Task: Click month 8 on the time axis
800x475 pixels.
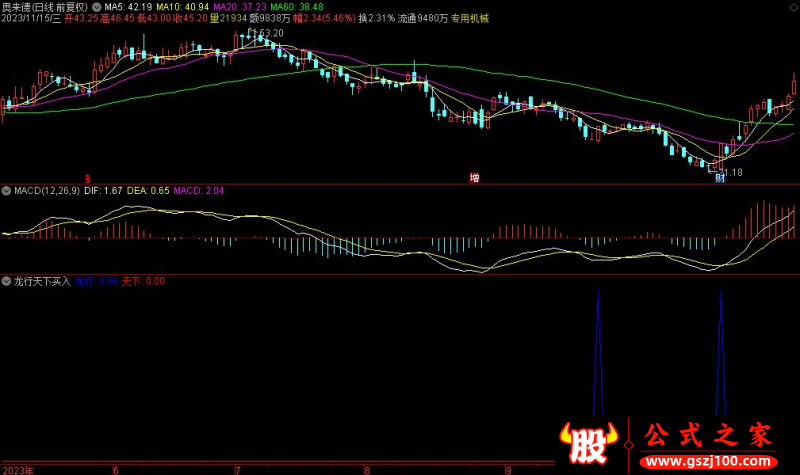Action: 367,470
